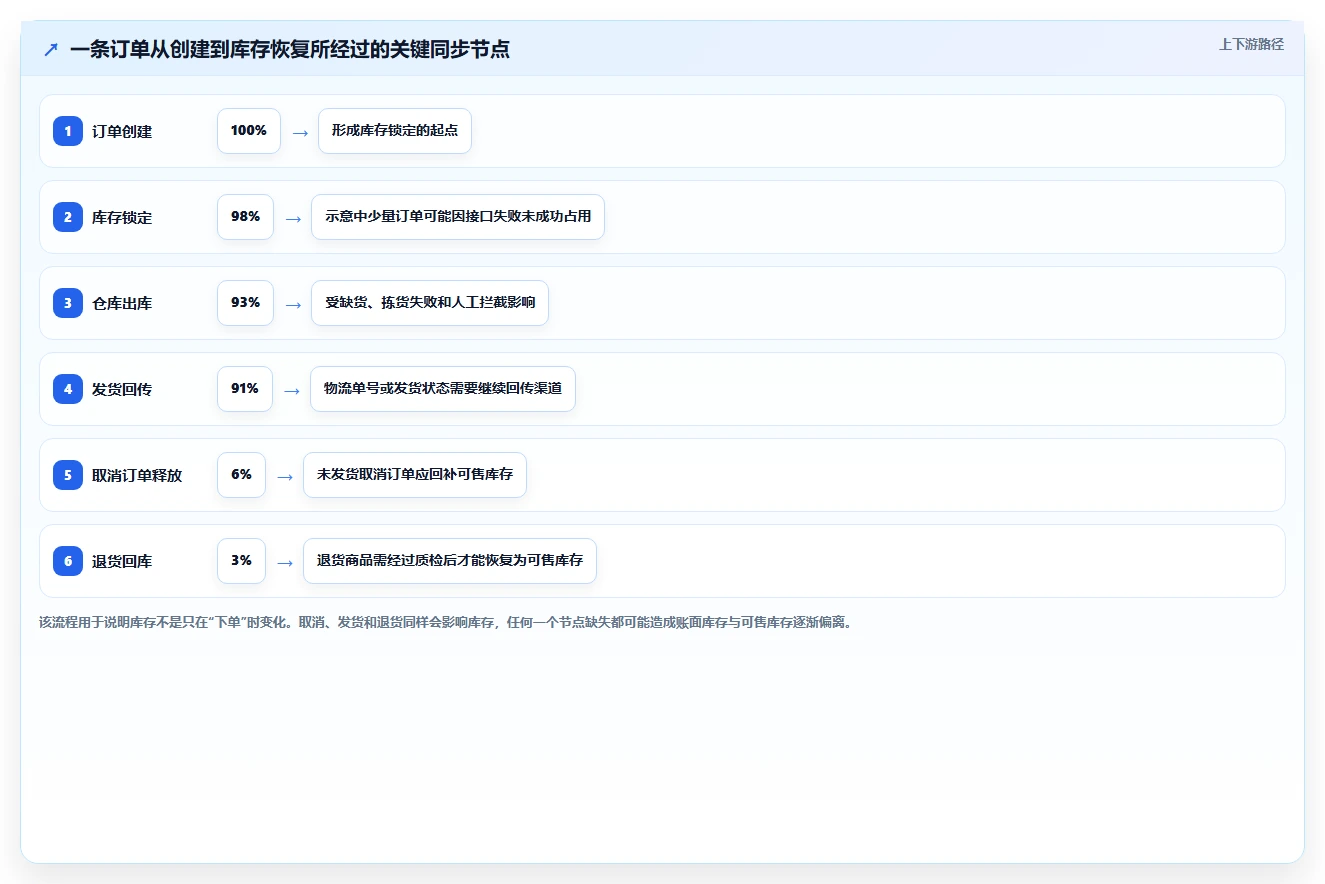Click the description 形成库存锁定的起点
This screenshot has height=884, width=1325.
click(x=395, y=131)
